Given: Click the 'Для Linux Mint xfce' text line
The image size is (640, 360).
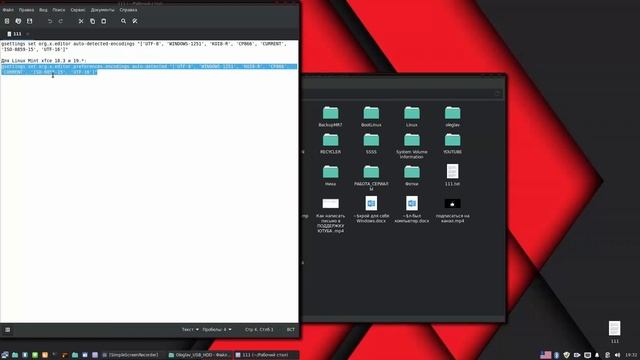Looking at the screenshot, I should click(x=44, y=60).
